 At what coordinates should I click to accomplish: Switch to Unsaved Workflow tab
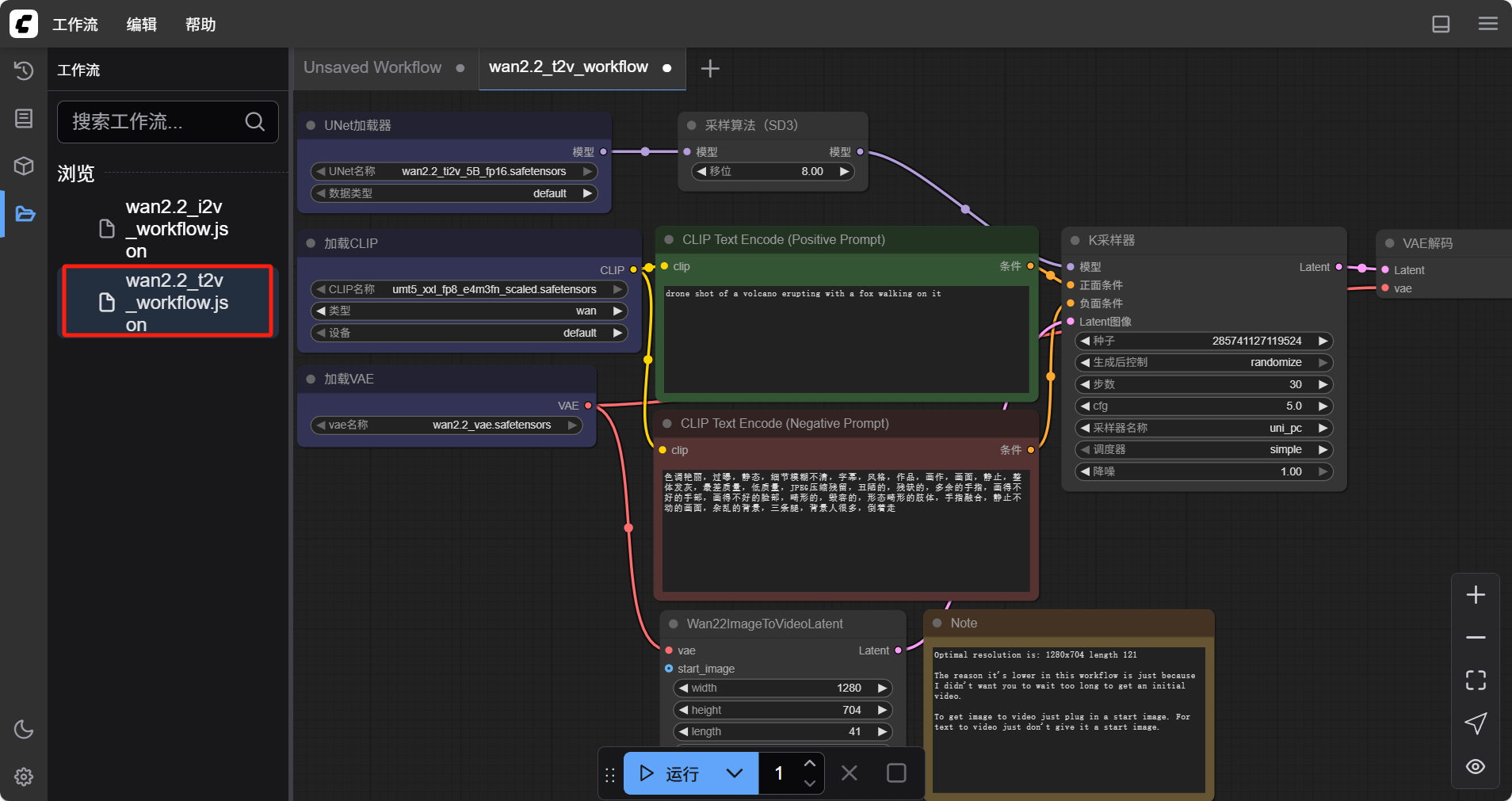click(x=372, y=67)
